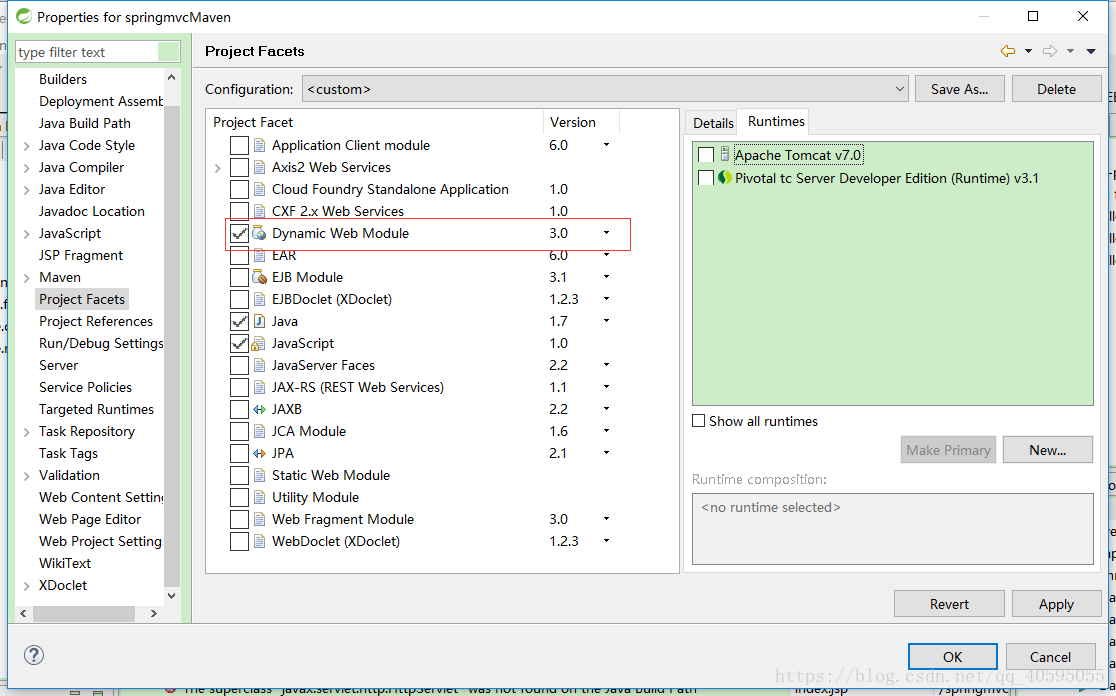The image size is (1116, 696).
Task: Click the sidebar horizontal scrollbar
Action: pyautogui.click(x=84, y=613)
